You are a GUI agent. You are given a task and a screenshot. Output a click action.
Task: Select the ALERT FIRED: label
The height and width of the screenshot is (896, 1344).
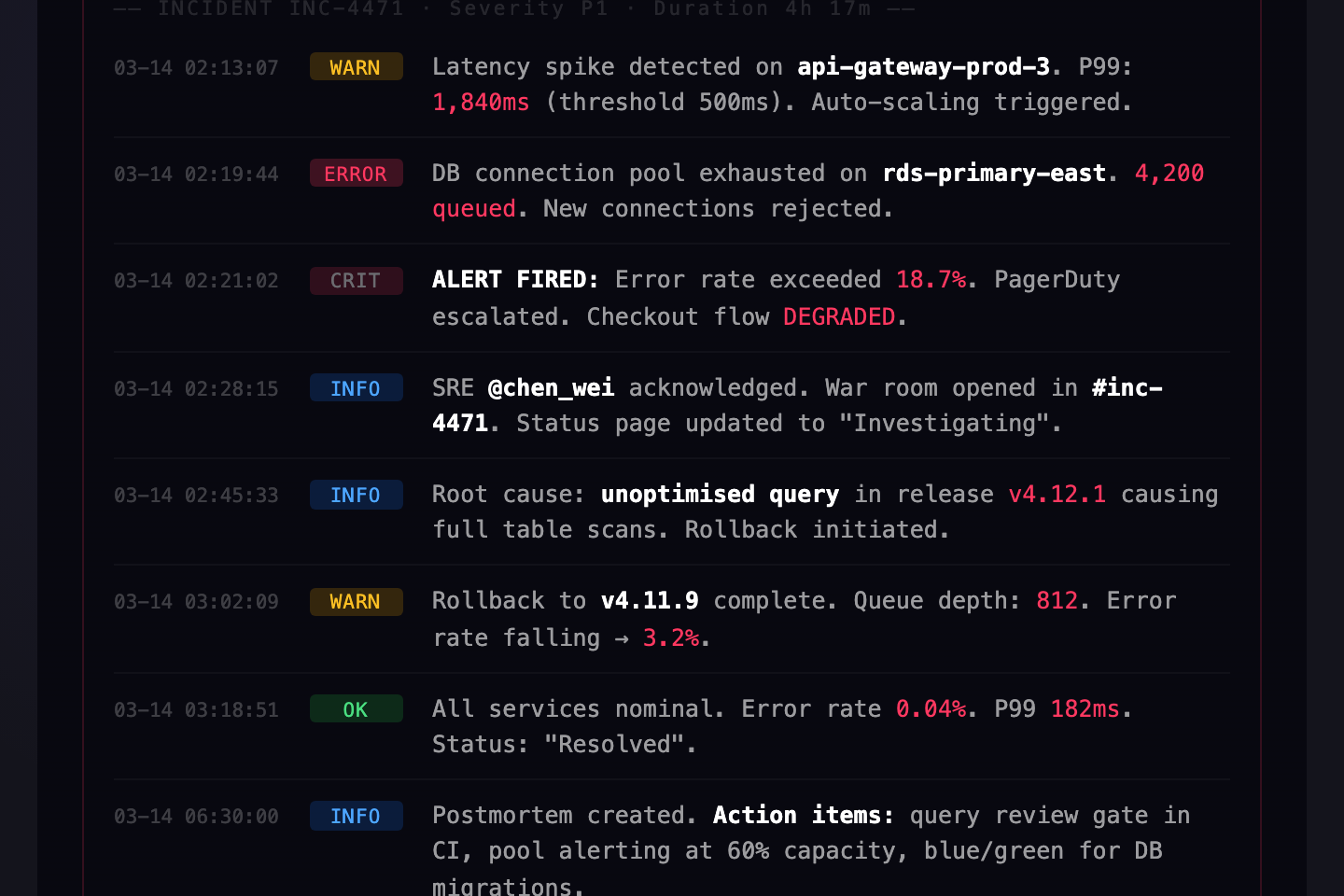(x=515, y=280)
